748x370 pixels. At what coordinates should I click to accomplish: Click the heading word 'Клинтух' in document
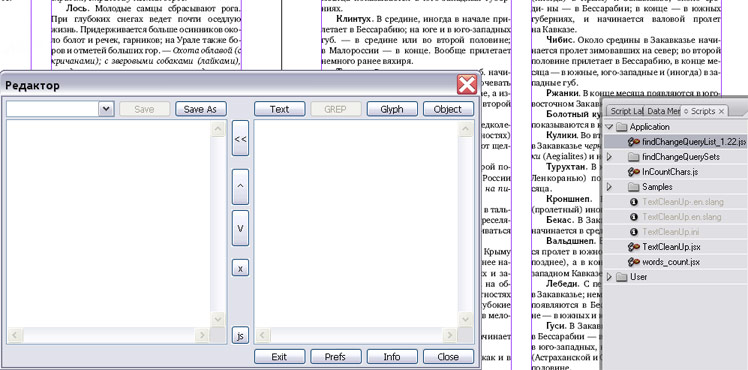pyautogui.click(x=354, y=19)
